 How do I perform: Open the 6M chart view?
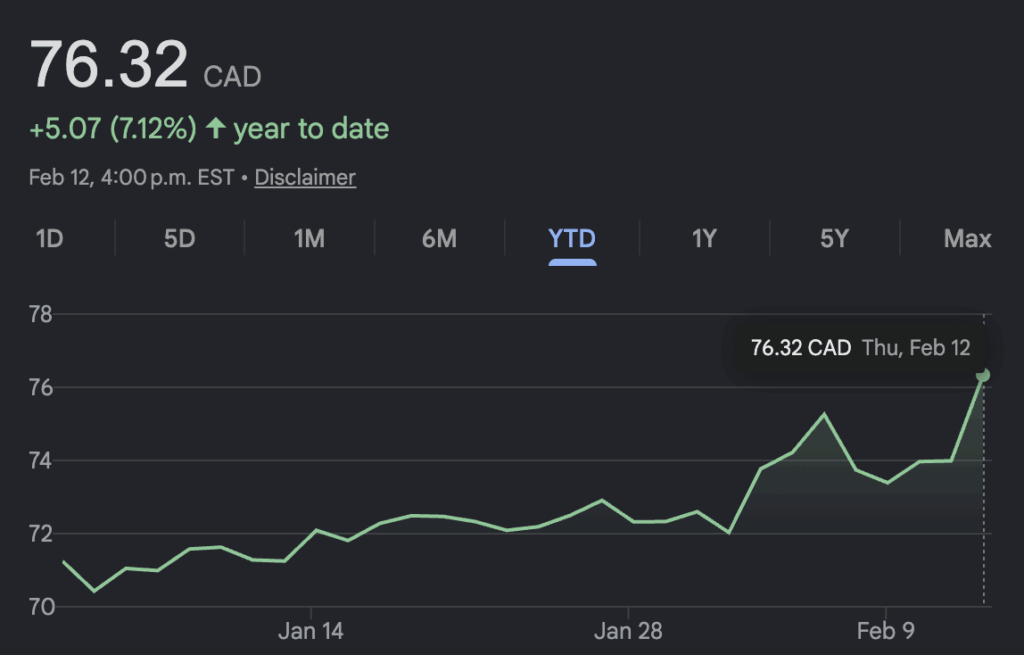pos(439,239)
